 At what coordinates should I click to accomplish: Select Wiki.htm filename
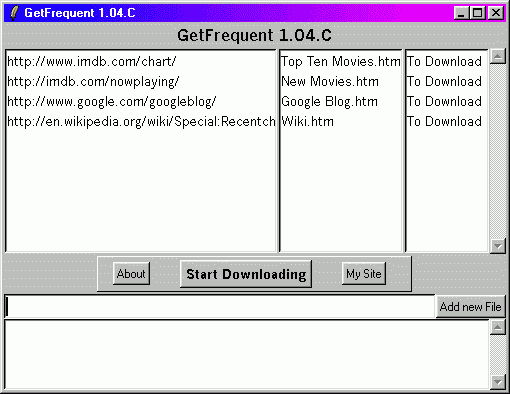tap(341, 122)
